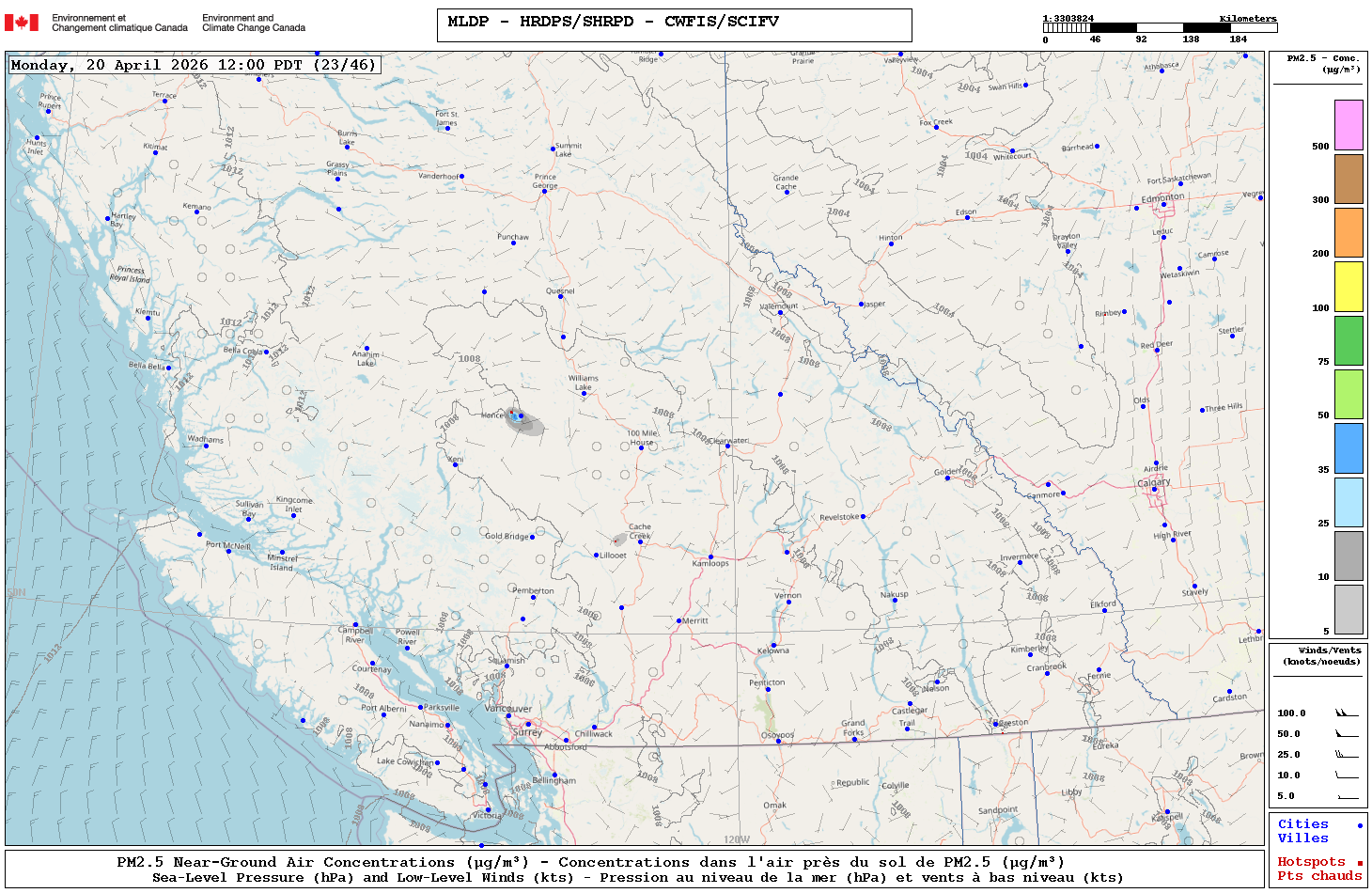Click the 5.0 knots wind barb symbol
Viewport: 1372px width, 893px height.
(1346, 796)
